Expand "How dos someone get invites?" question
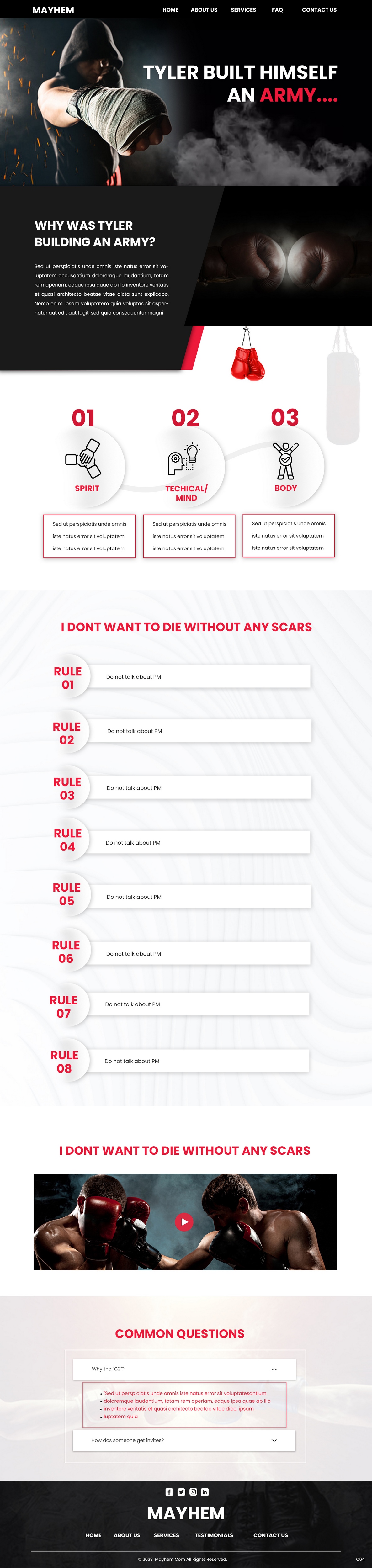The width and height of the screenshot is (372, 1568). 274,1440
